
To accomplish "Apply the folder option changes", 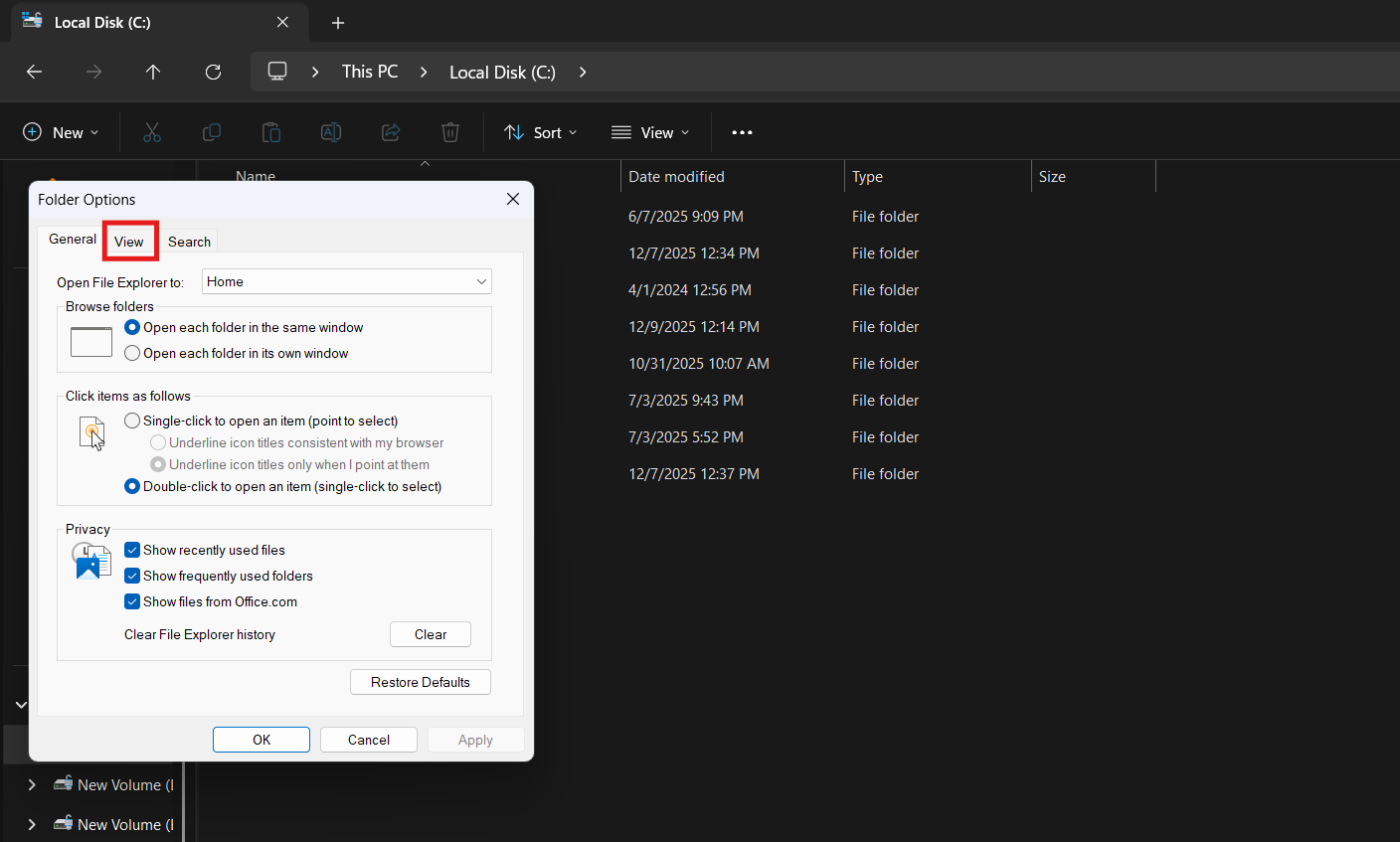I will [475, 739].
